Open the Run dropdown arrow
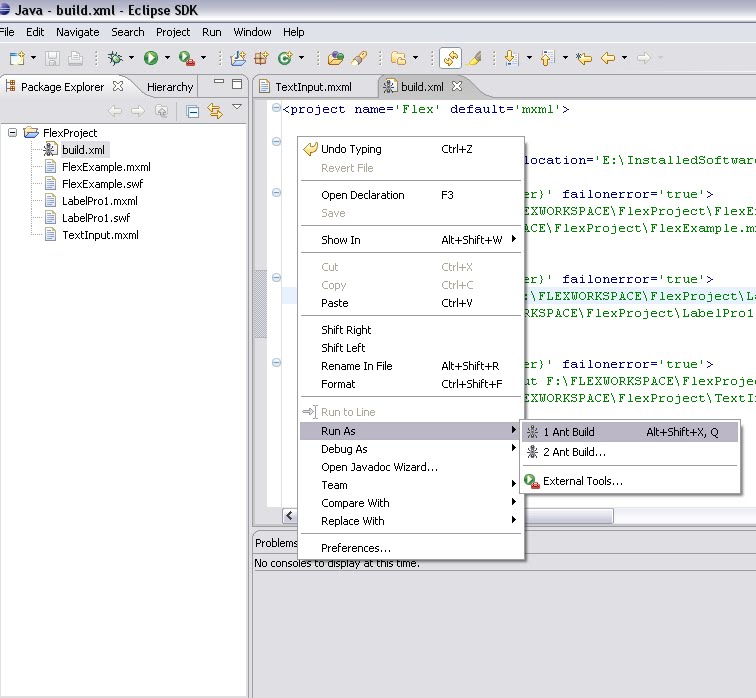This screenshot has height=698, width=756. pyautogui.click(x=167, y=58)
